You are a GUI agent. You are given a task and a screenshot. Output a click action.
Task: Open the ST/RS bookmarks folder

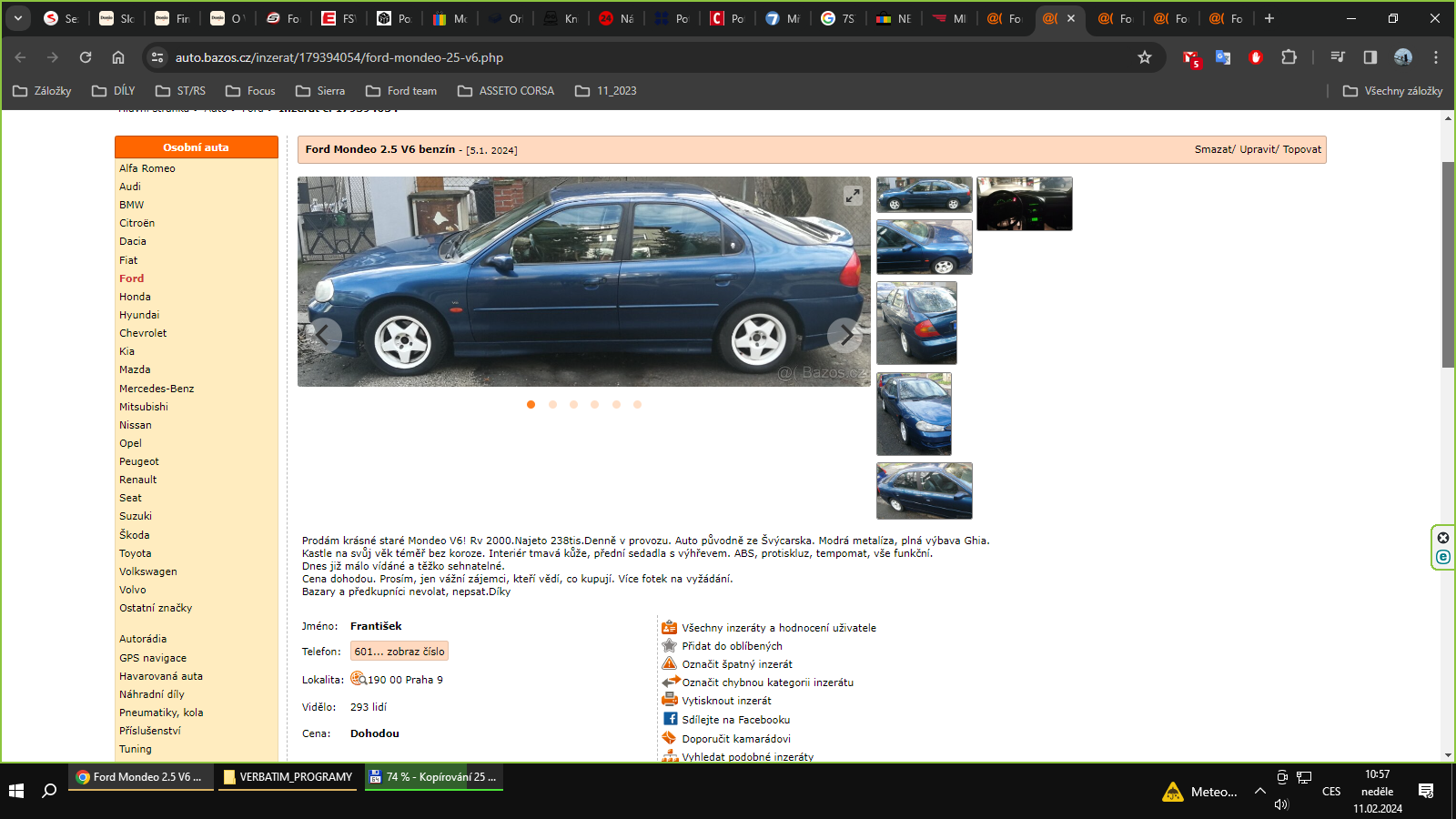[180, 91]
